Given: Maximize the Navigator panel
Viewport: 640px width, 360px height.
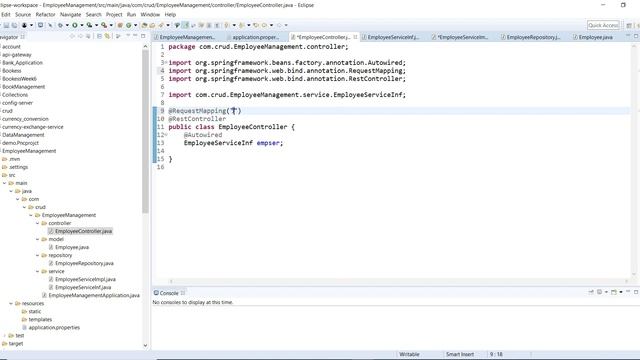Looking at the screenshot, I should pyautogui.click(x=143, y=36).
